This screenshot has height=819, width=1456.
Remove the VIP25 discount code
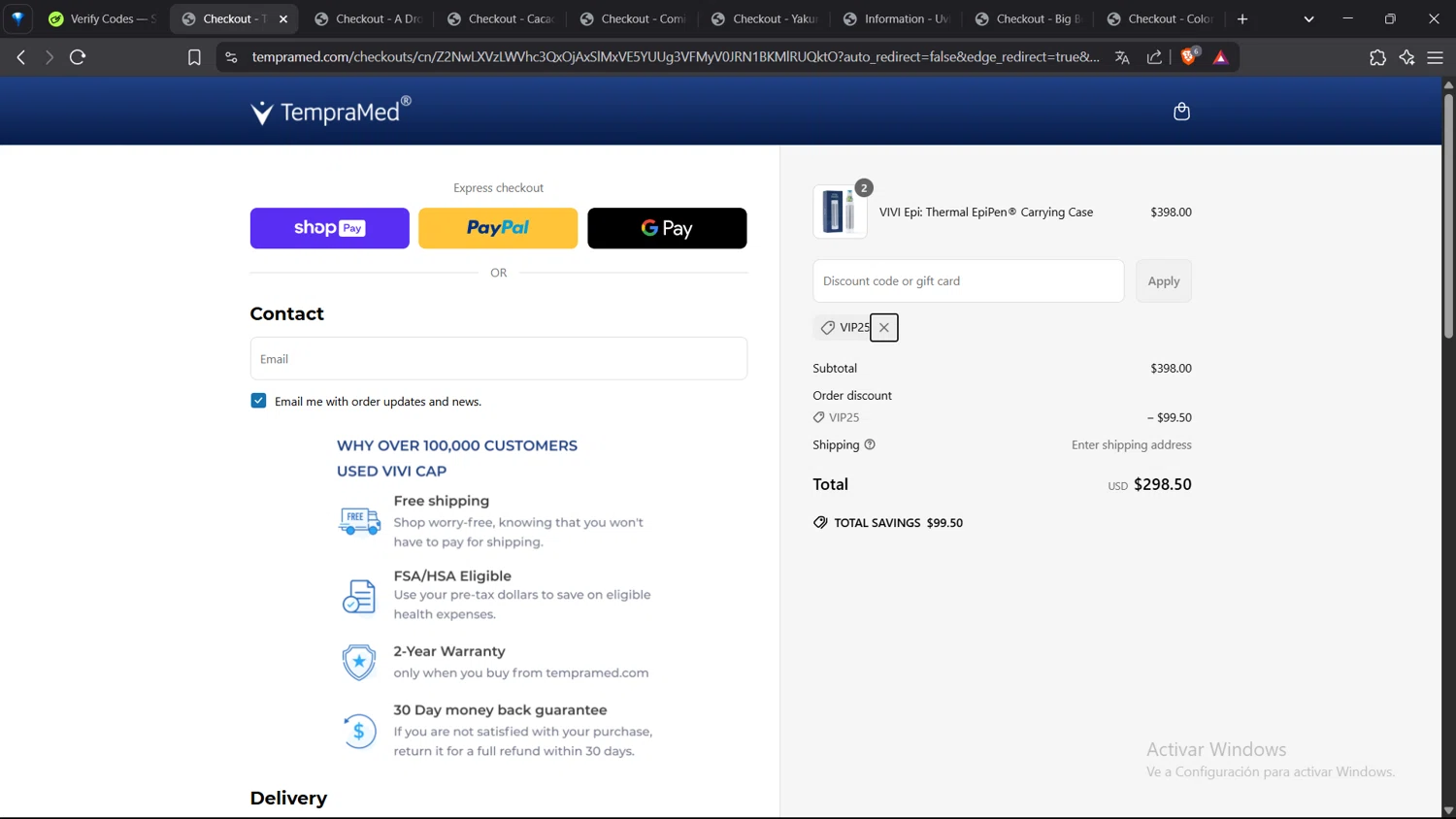[883, 328]
